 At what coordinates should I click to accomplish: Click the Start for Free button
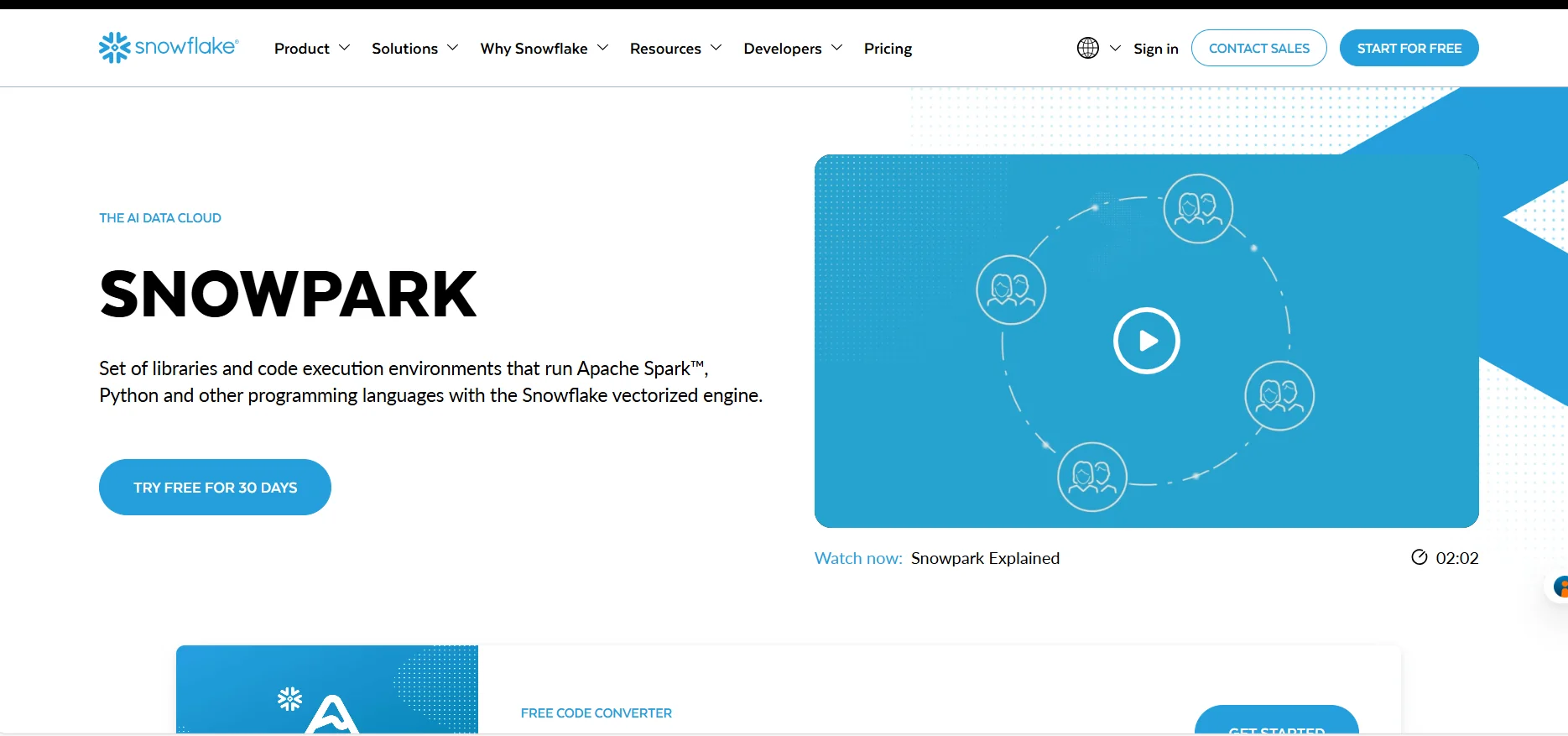1409,48
